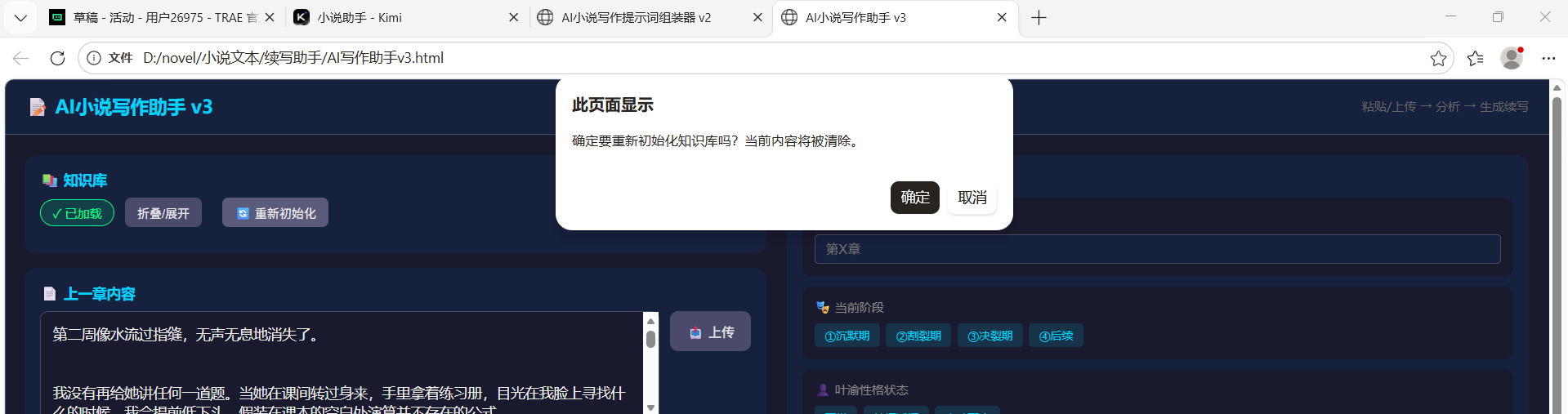Click the 当前阶段 section label

(x=860, y=308)
